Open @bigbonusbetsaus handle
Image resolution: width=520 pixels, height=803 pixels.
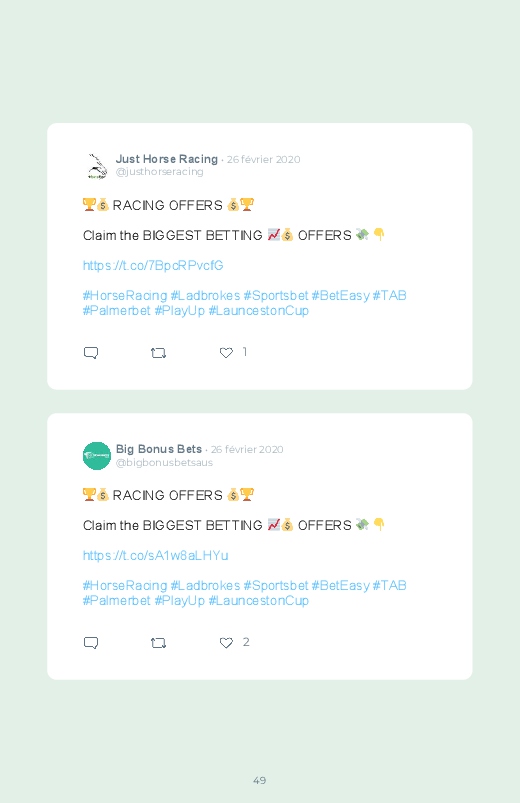164,462
